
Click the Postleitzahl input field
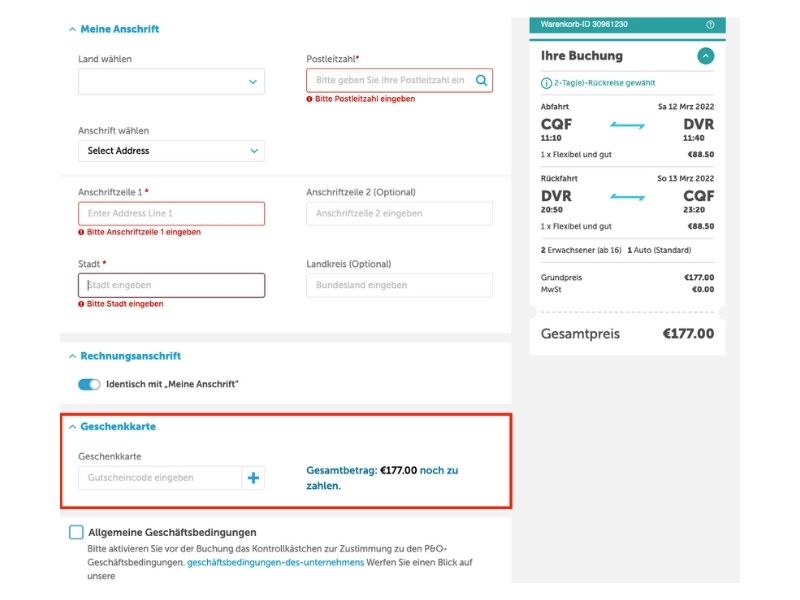388,80
